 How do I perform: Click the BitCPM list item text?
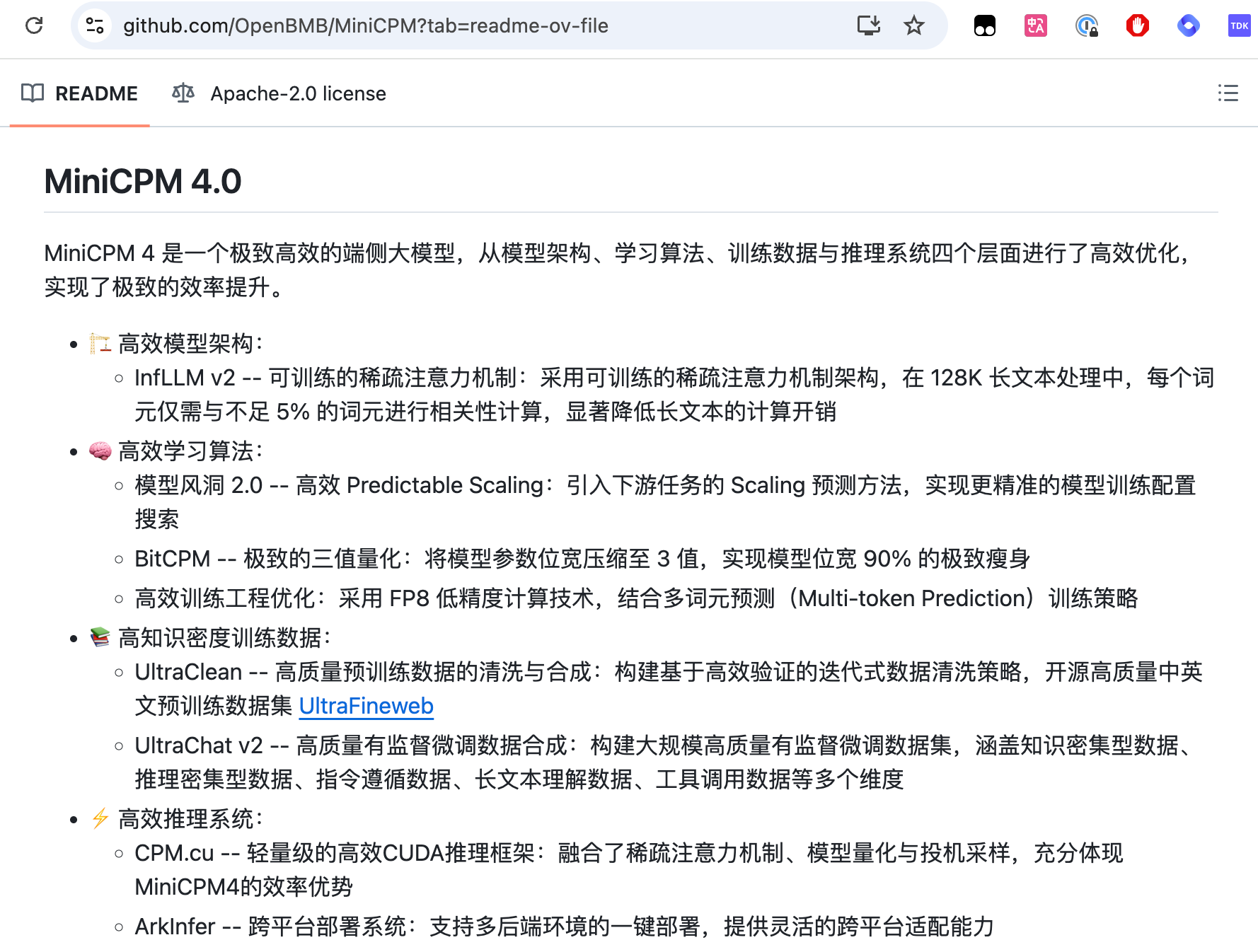[582, 559]
